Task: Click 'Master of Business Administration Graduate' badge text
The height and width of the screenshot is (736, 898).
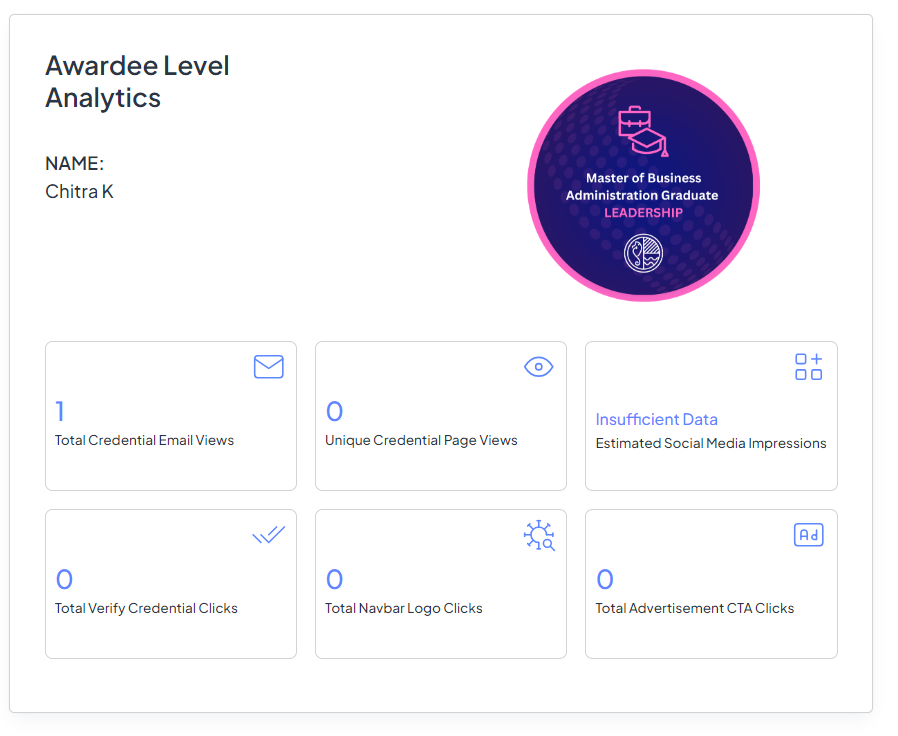Action: click(x=643, y=187)
